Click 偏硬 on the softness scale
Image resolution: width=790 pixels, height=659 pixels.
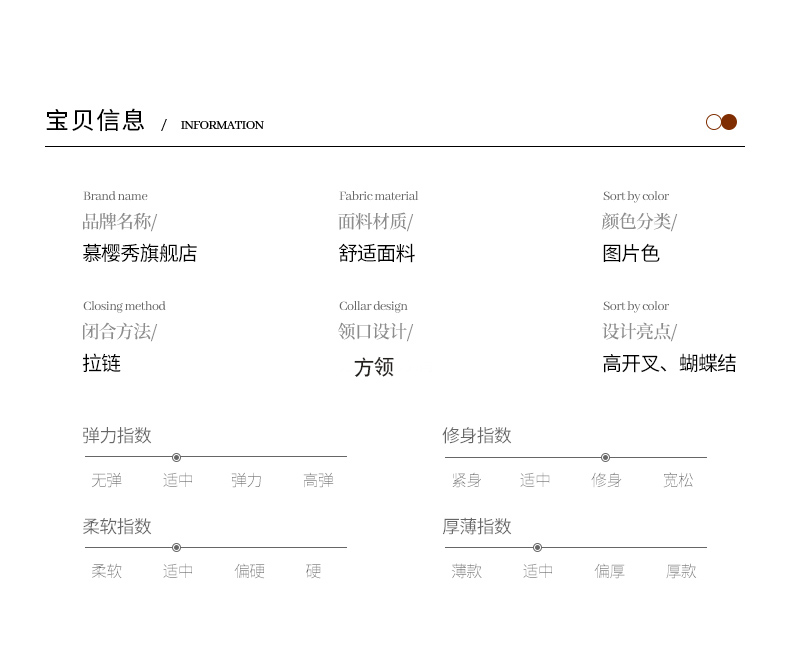pyautogui.click(x=249, y=571)
